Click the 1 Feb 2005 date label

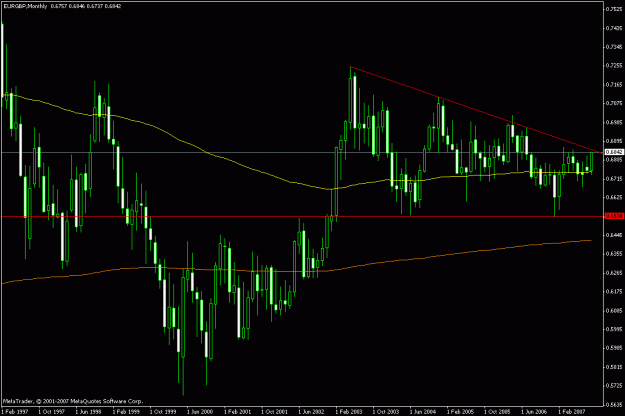(x=460, y=412)
